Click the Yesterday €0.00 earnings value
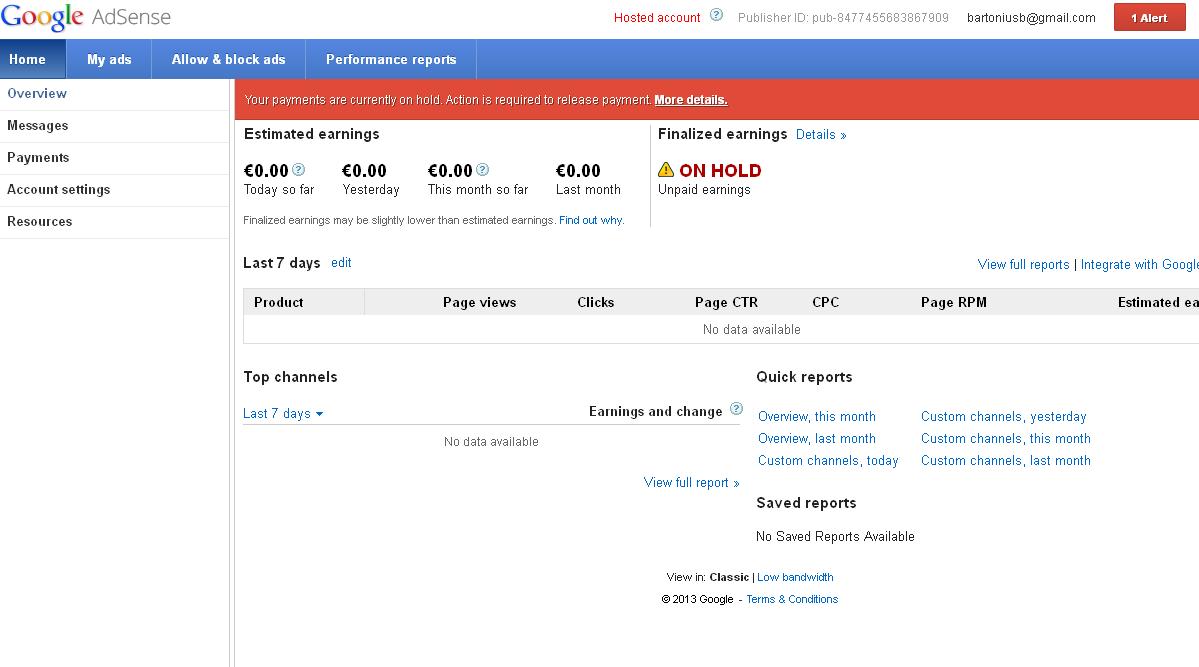 pos(364,171)
